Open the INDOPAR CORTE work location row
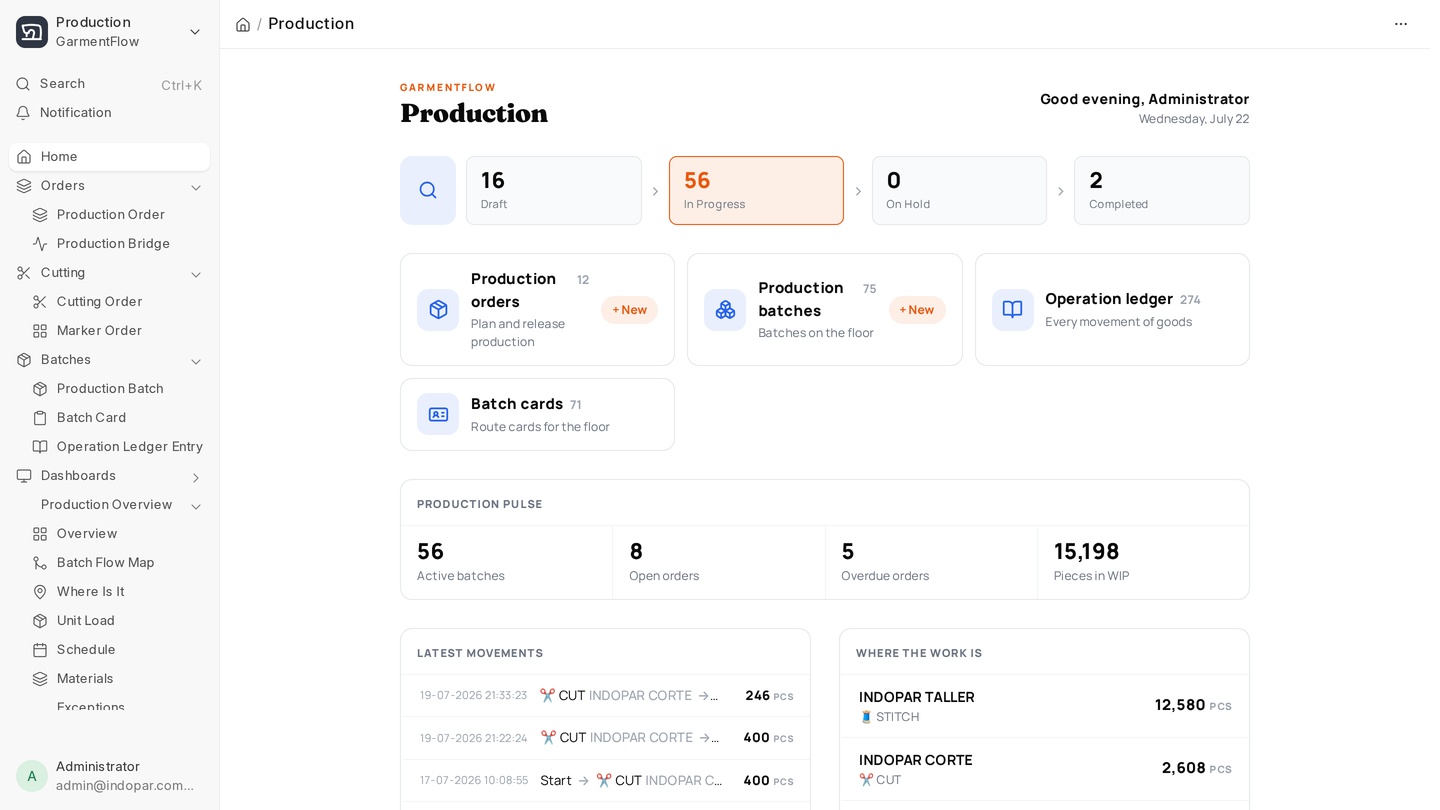This screenshot has width=1440, height=810. 1044,769
